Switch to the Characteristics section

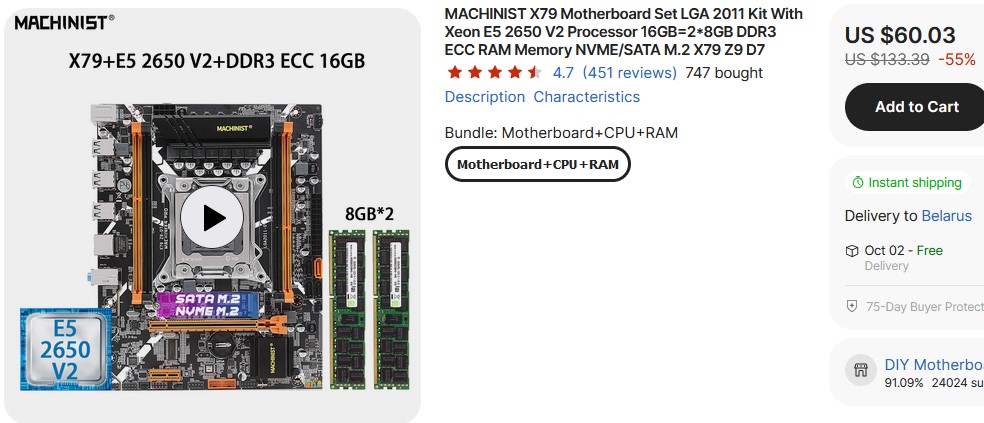pos(586,97)
